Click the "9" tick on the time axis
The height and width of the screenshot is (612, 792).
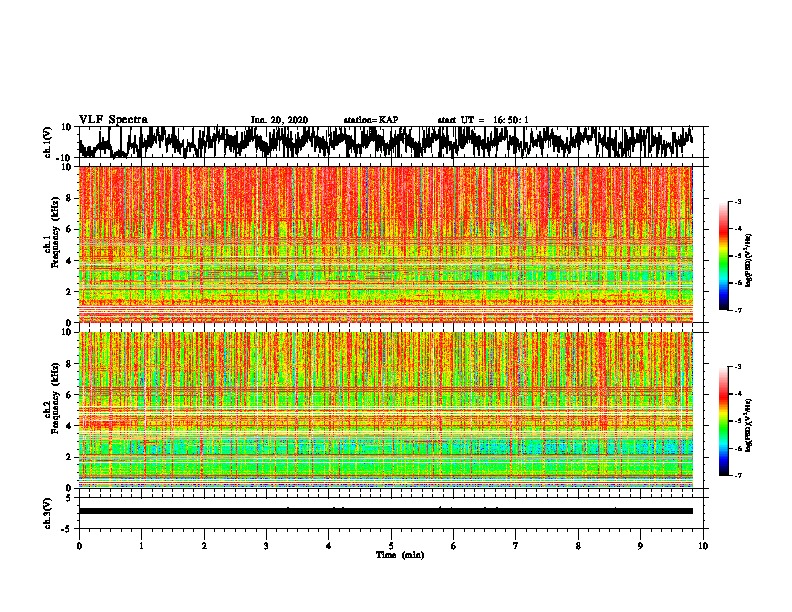click(x=640, y=546)
